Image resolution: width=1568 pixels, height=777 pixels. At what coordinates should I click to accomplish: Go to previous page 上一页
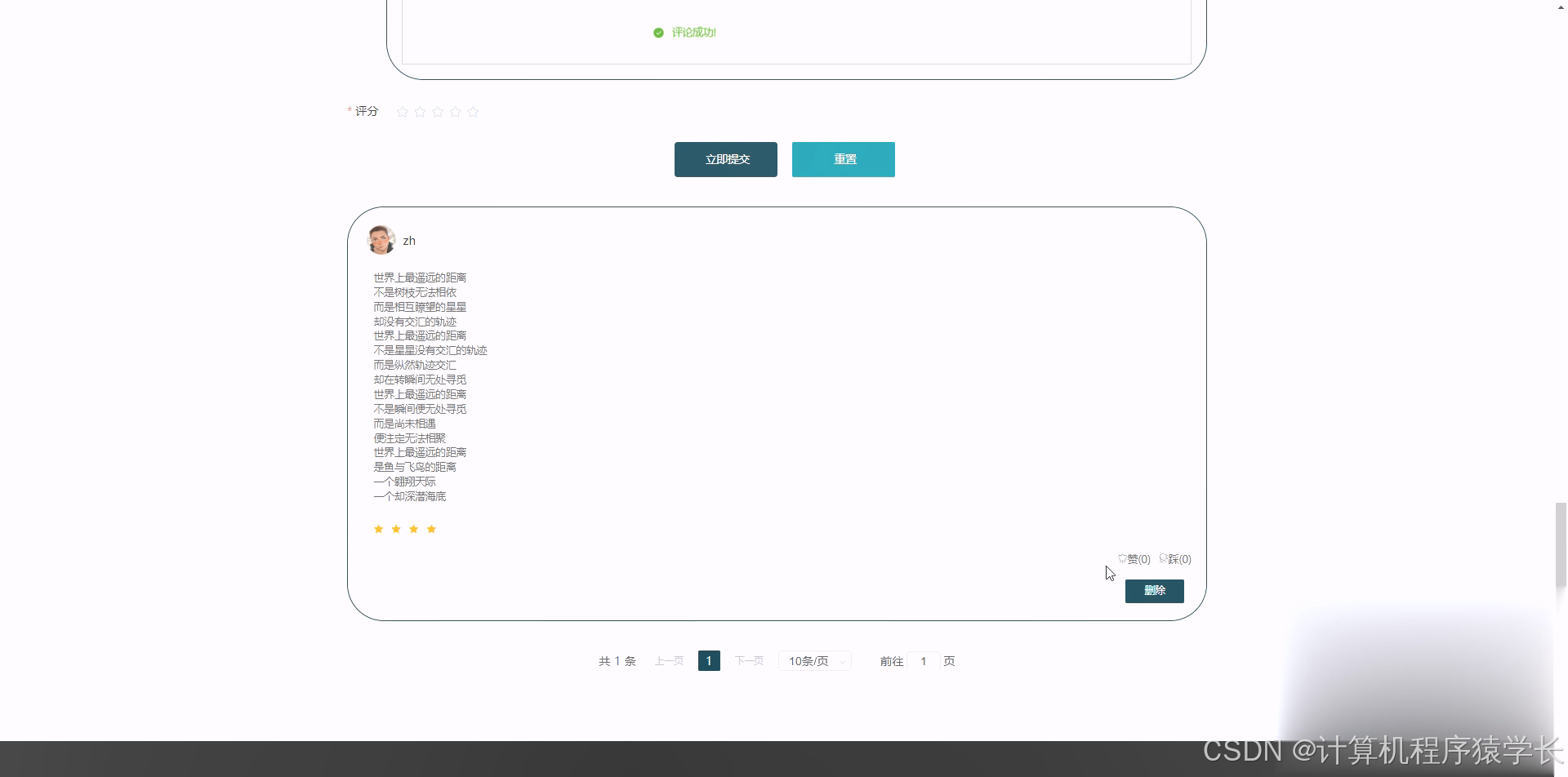point(669,661)
